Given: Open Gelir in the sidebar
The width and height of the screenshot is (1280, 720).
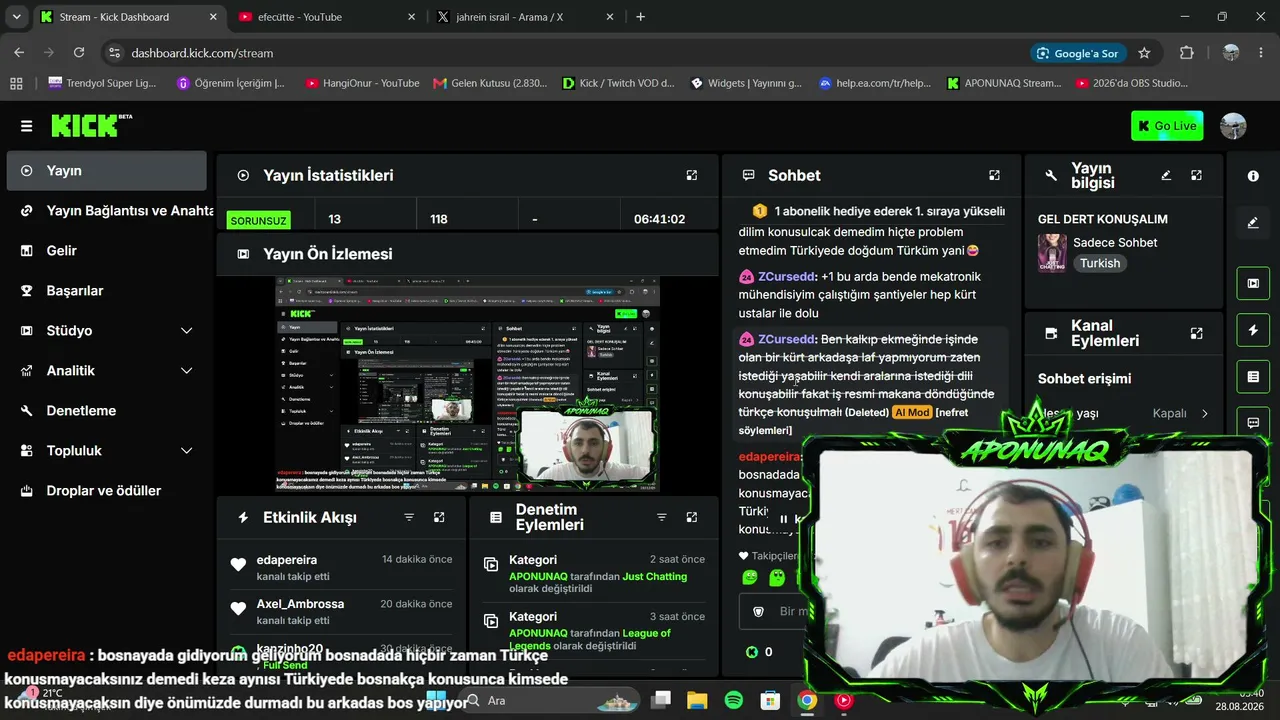Looking at the screenshot, I should click(x=107, y=251).
